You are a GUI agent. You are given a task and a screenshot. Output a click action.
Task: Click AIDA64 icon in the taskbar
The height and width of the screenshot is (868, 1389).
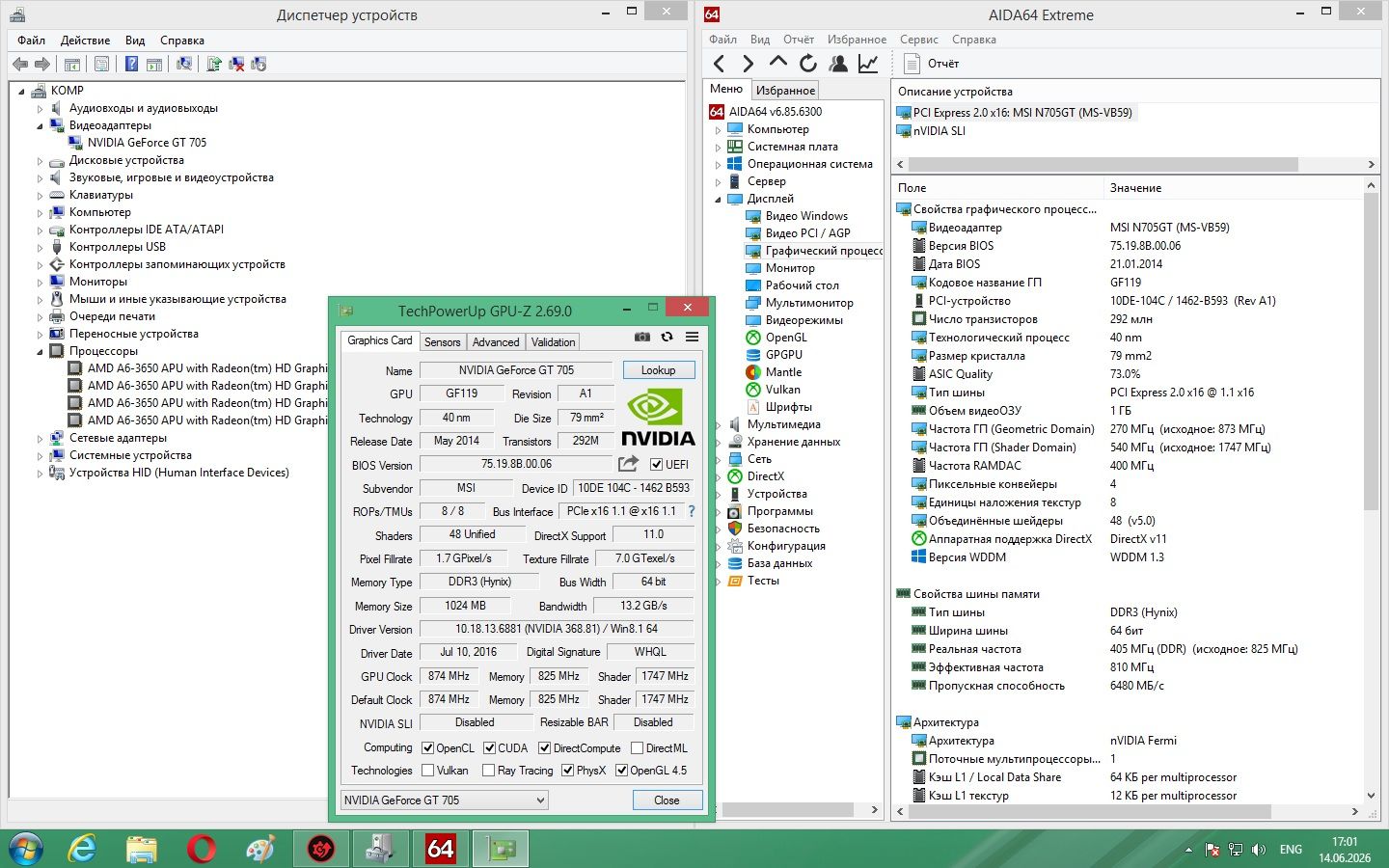[x=440, y=849]
